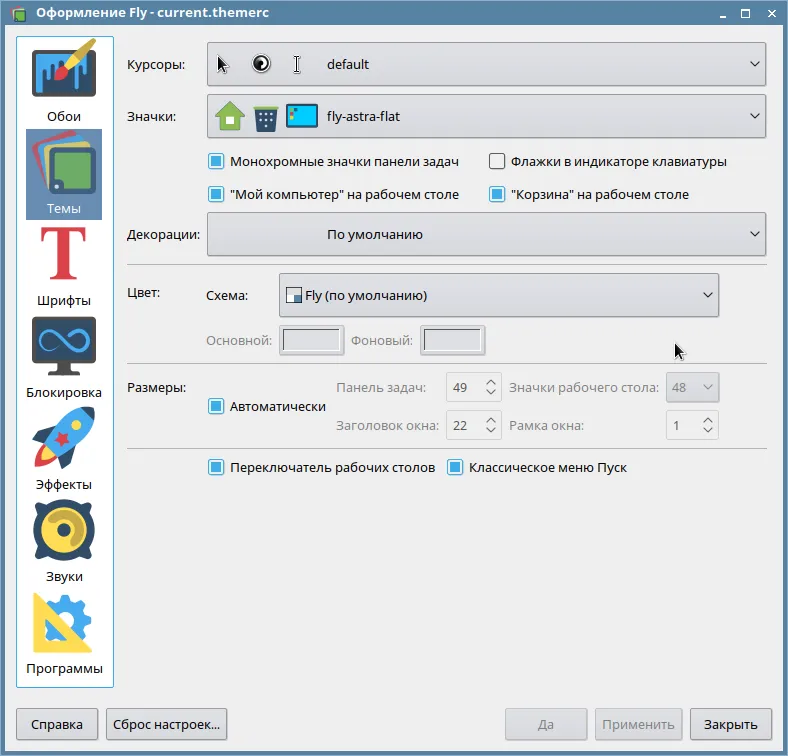This screenshot has width=788, height=756.
Task: Click the green home icon preview
Action: click(230, 116)
